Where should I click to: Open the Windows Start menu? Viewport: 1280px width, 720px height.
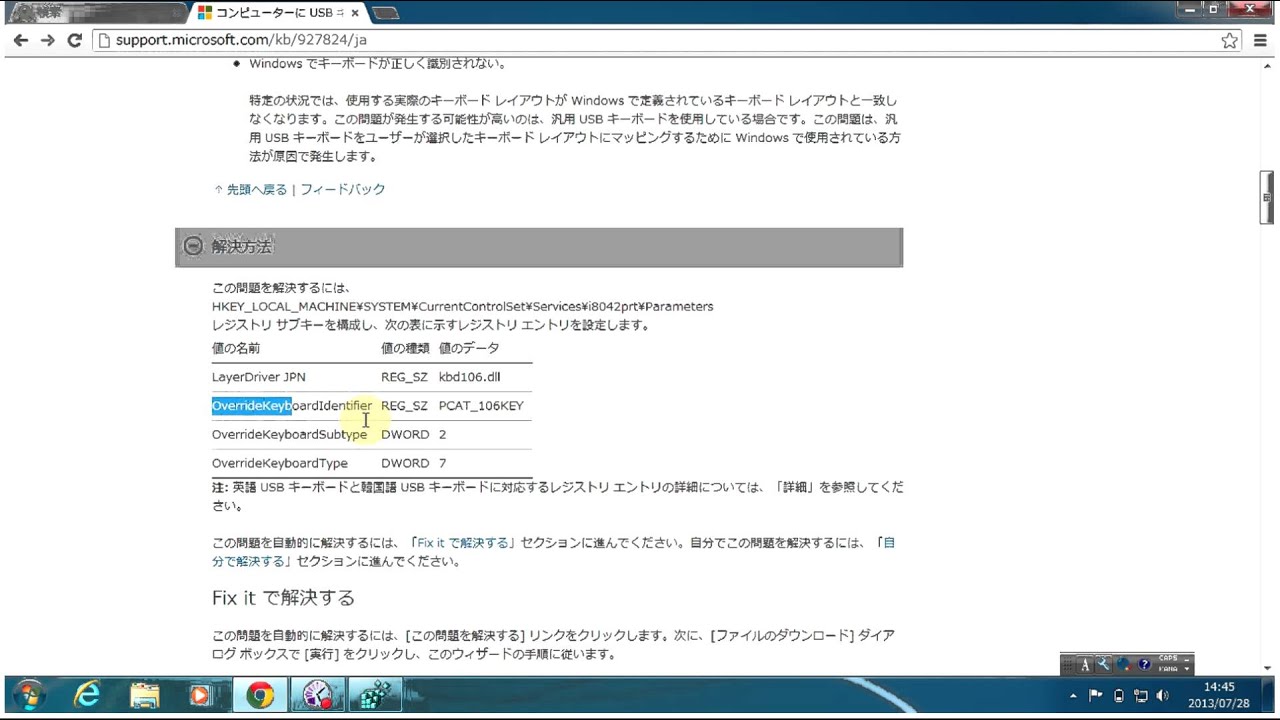point(29,695)
